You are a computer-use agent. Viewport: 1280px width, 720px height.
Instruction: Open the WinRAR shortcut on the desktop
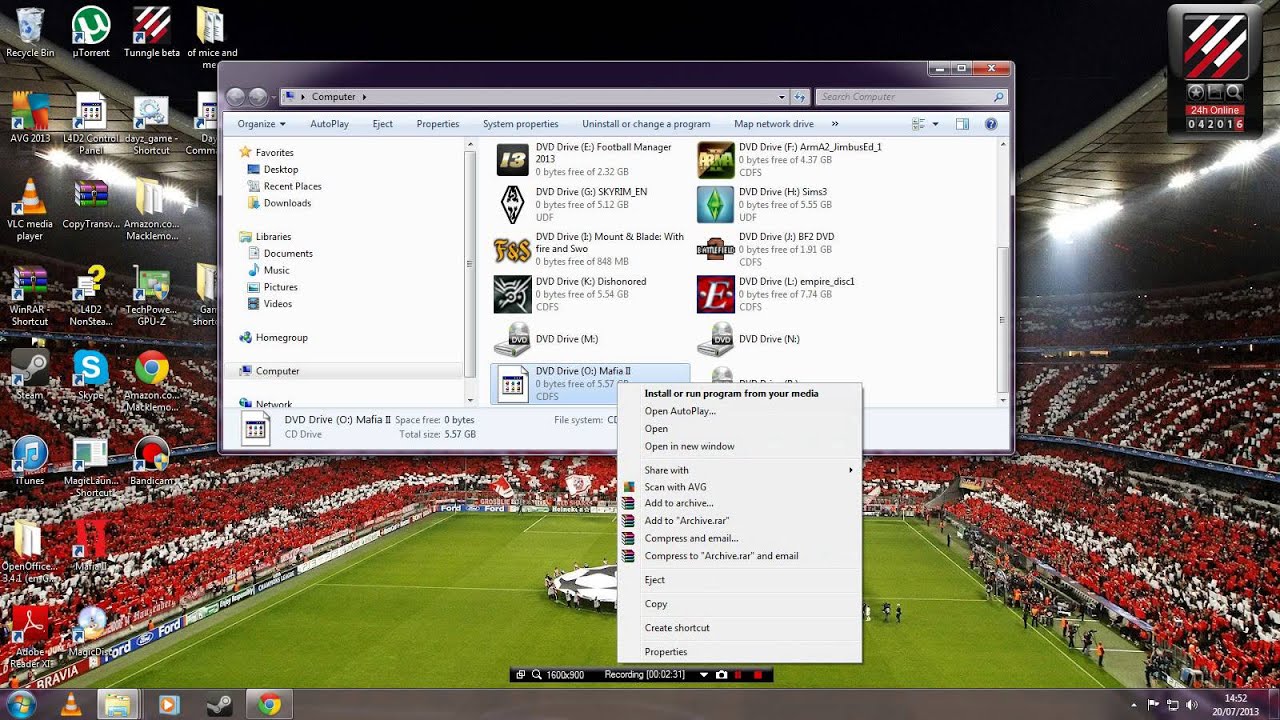(30, 296)
